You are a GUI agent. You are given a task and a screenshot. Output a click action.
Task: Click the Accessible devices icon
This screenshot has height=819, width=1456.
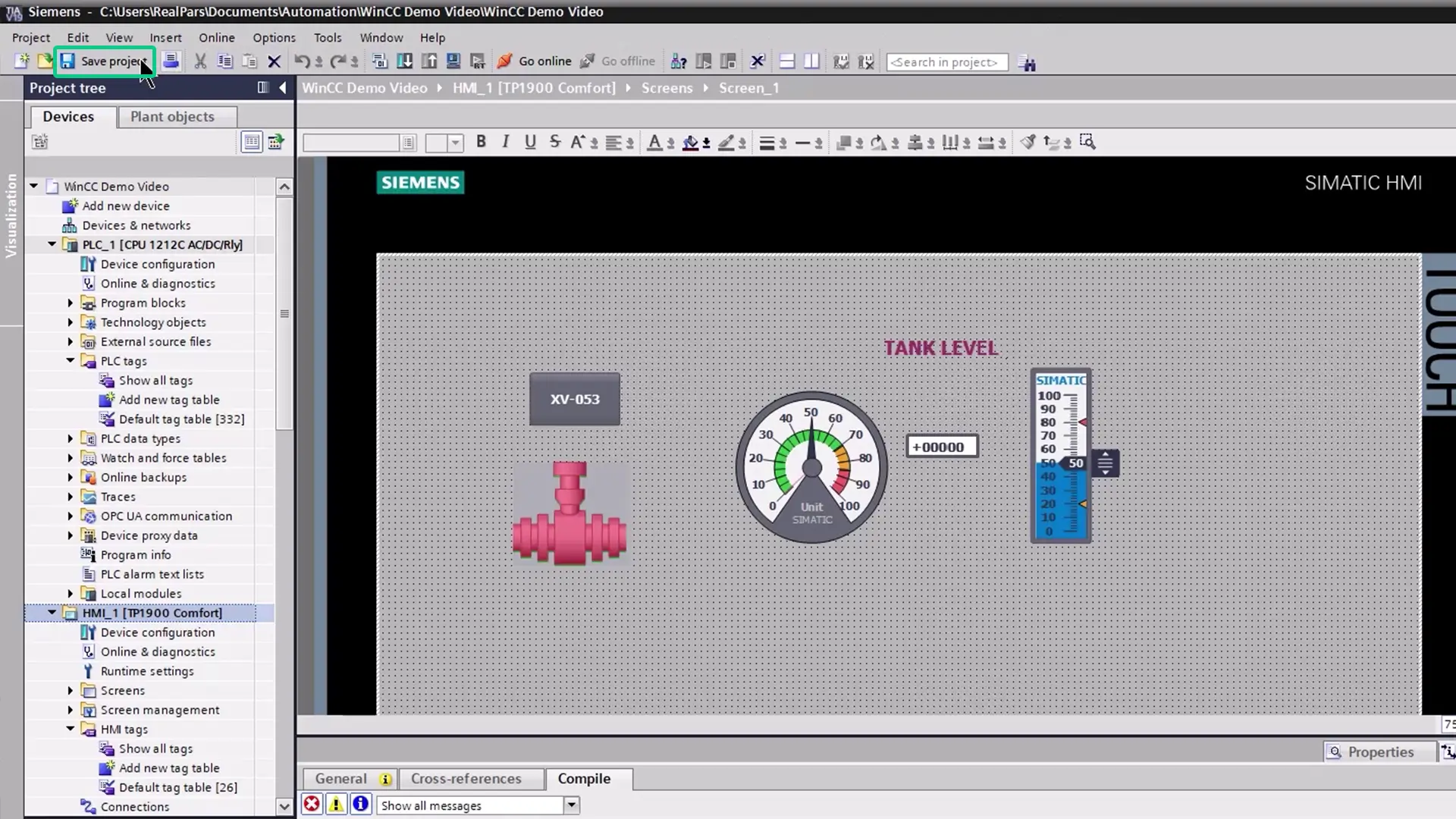coord(679,61)
